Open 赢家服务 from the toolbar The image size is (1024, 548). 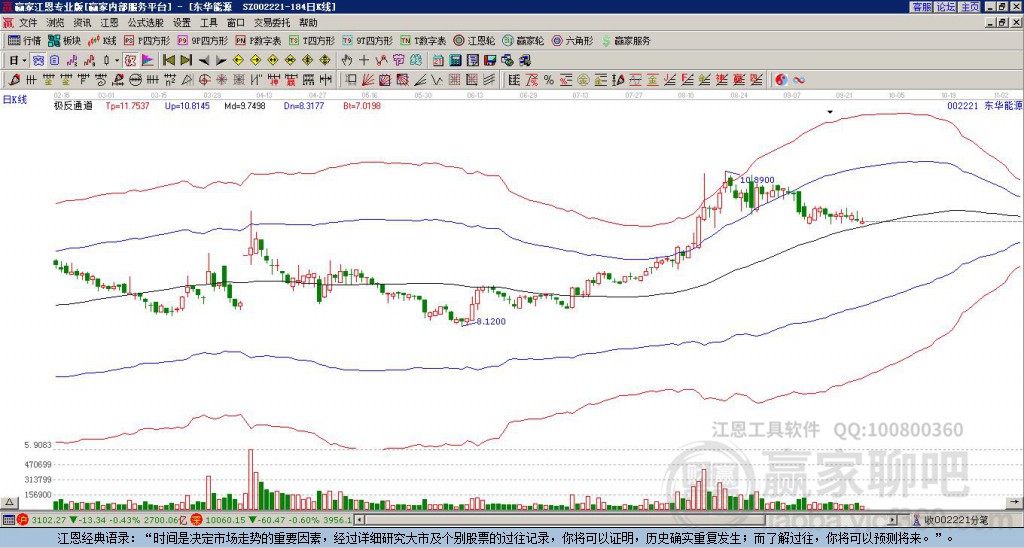coord(626,40)
